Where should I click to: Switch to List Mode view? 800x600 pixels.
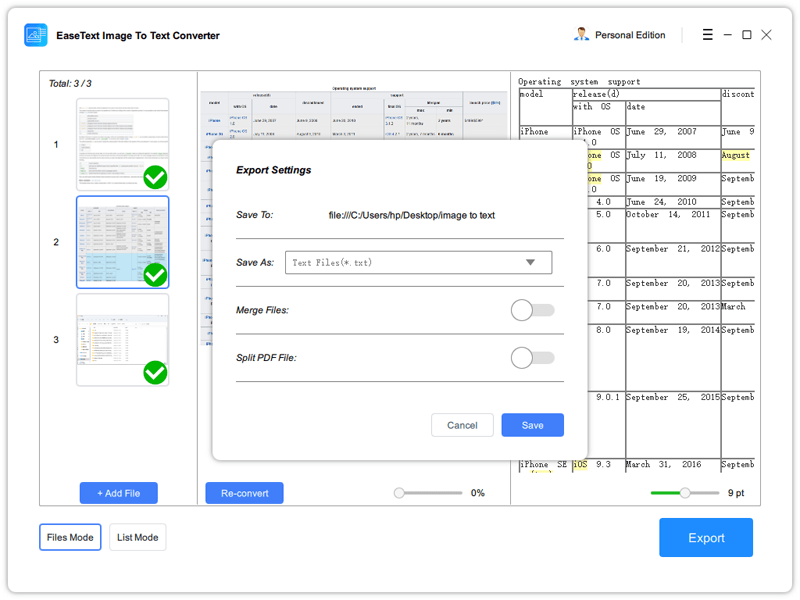coord(137,537)
